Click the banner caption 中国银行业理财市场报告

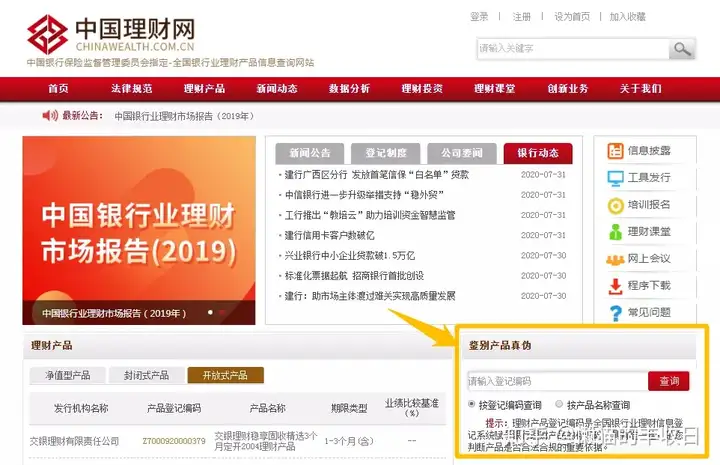click(114, 314)
